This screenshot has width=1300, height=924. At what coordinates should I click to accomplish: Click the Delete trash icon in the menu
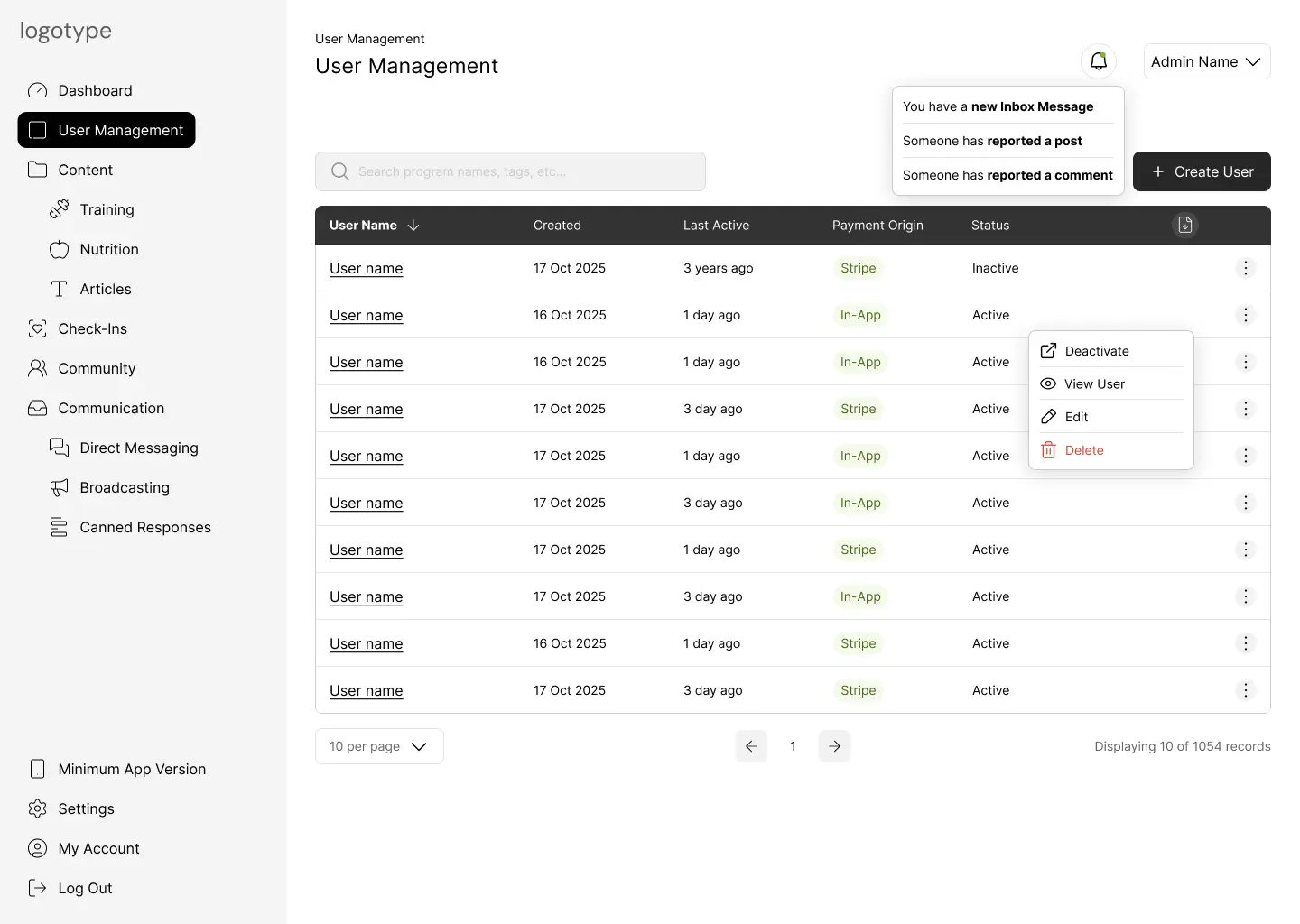pos(1048,449)
